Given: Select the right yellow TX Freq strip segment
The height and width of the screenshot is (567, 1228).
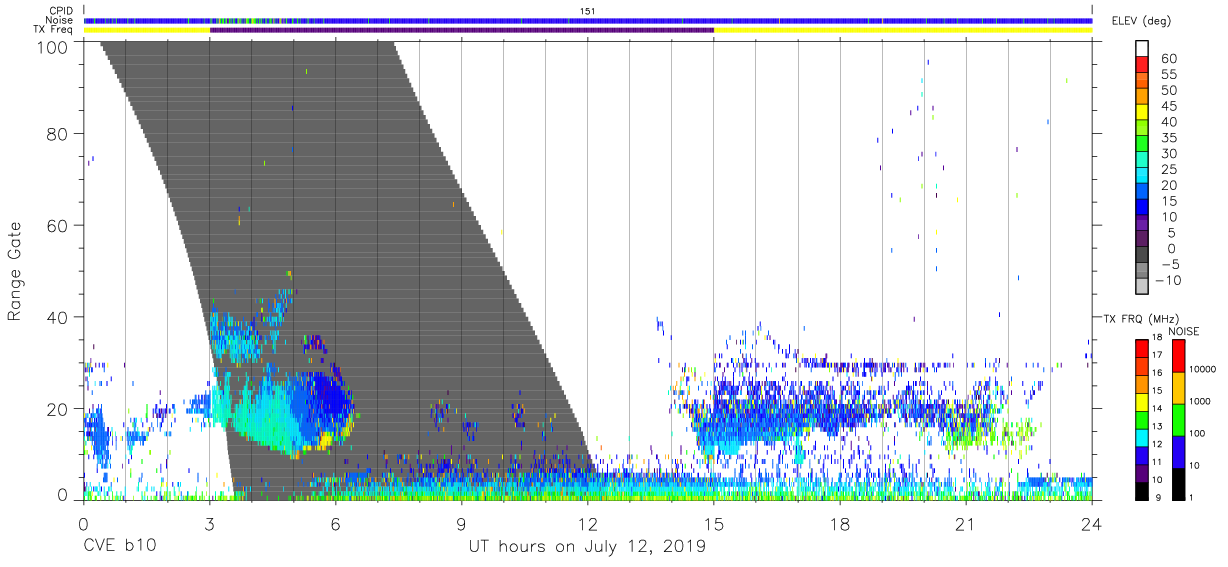Looking at the screenshot, I should click(x=903, y=30).
